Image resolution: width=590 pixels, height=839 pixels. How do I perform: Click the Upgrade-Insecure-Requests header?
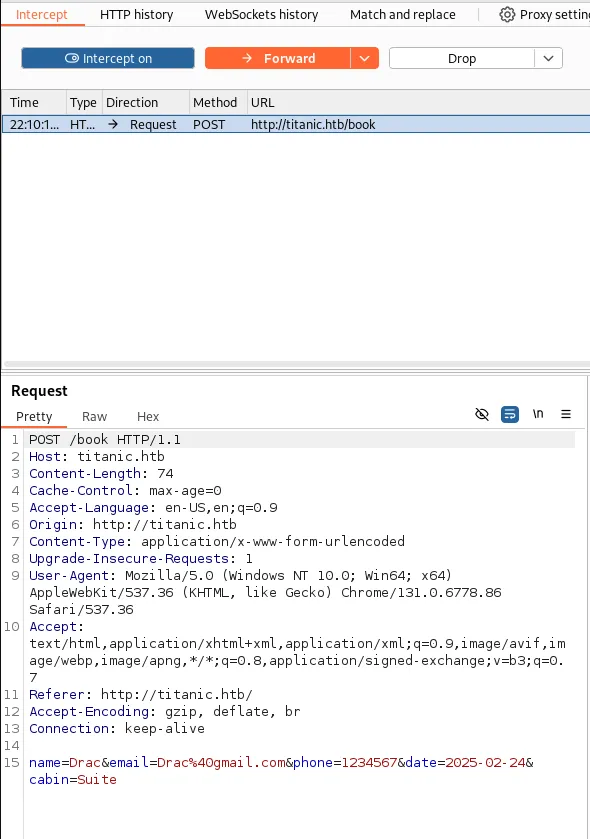[x=141, y=559]
